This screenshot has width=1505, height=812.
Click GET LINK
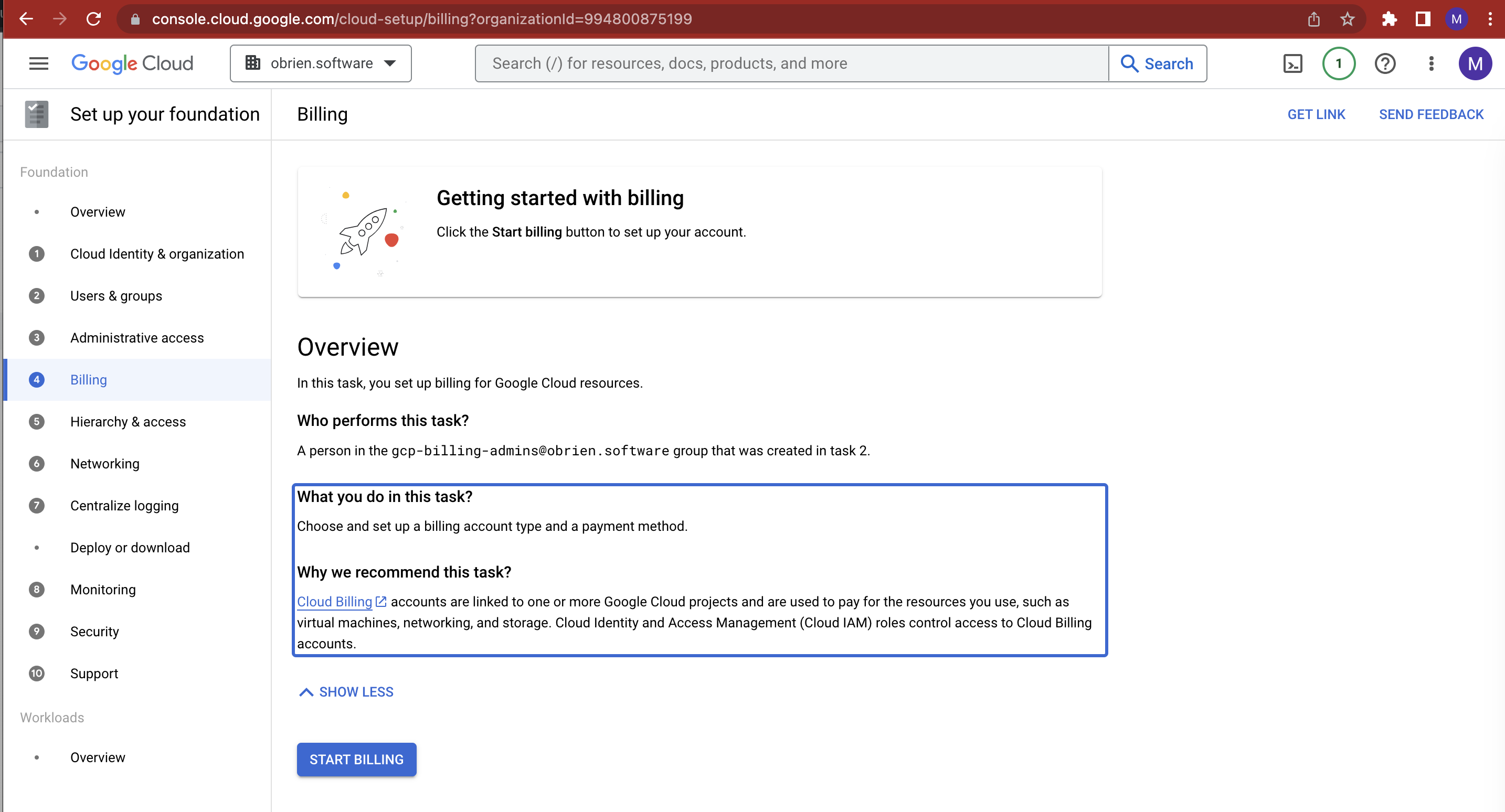tap(1316, 114)
